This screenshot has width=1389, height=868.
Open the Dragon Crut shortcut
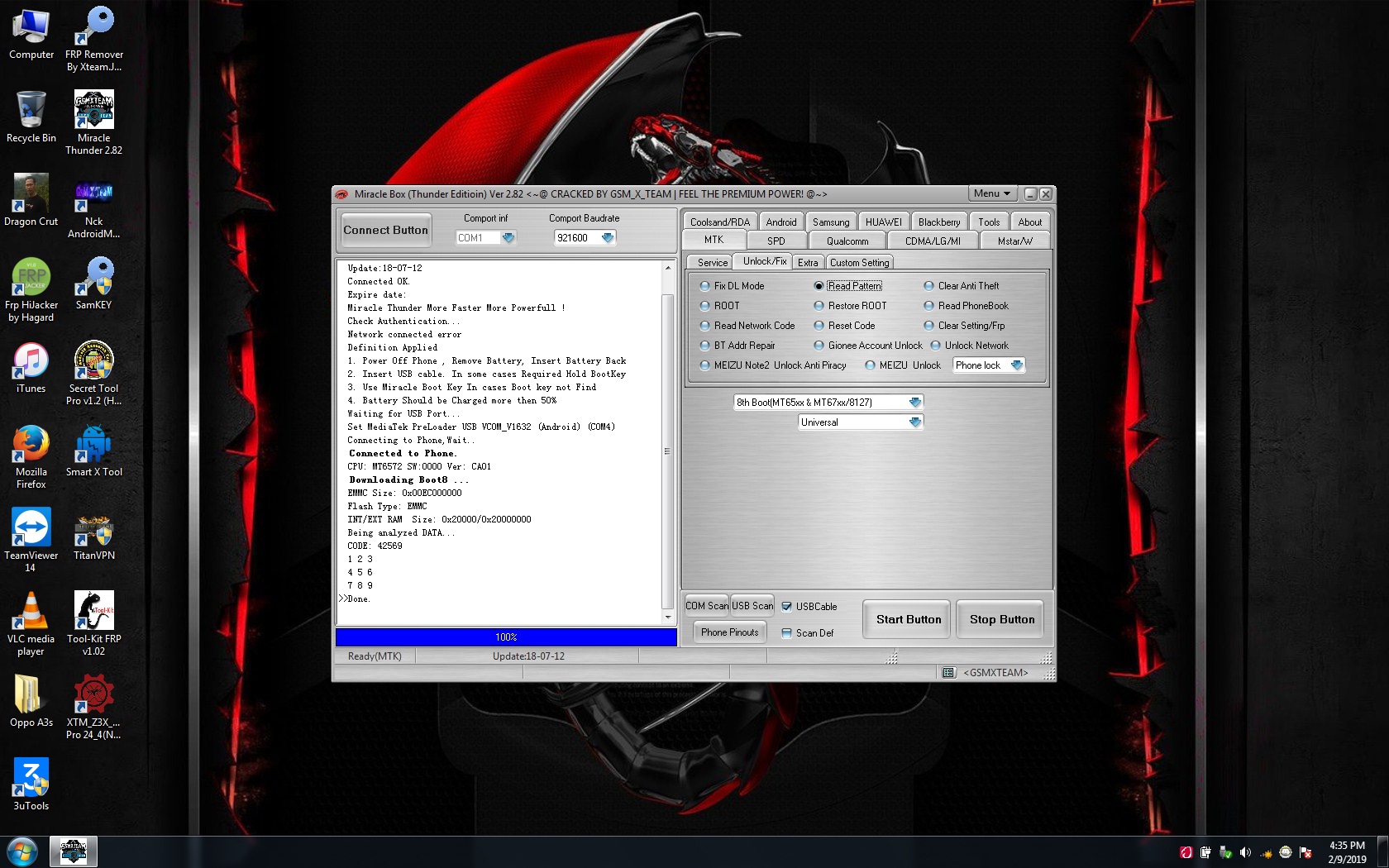click(31, 200)
